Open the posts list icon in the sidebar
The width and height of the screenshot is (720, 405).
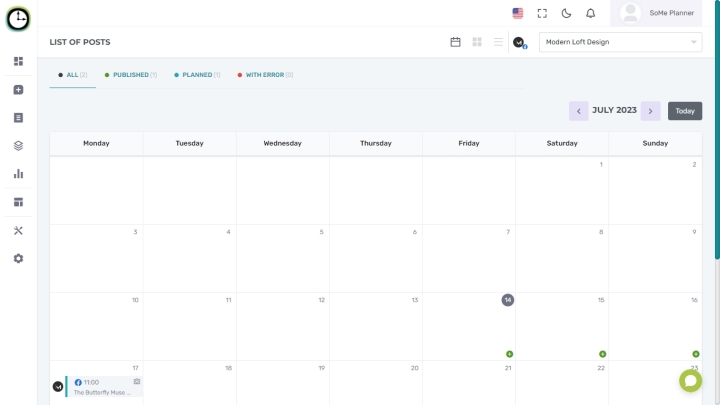point(18,118)
